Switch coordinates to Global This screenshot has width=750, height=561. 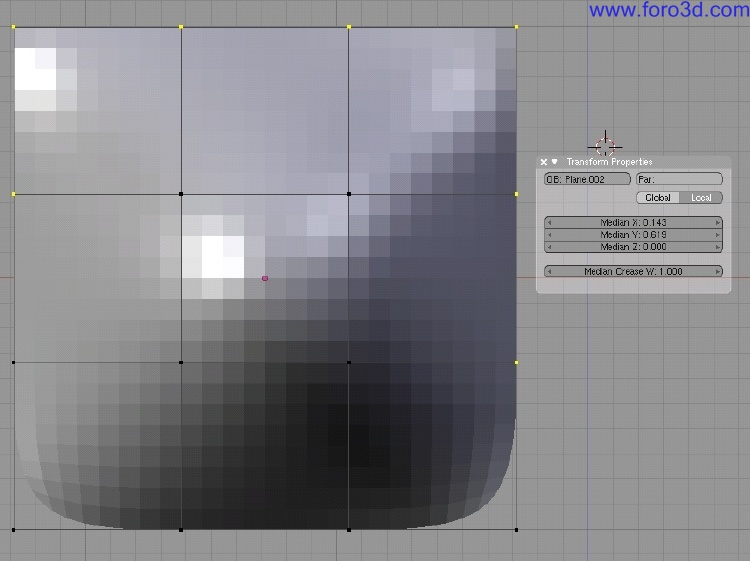(658, 198)
